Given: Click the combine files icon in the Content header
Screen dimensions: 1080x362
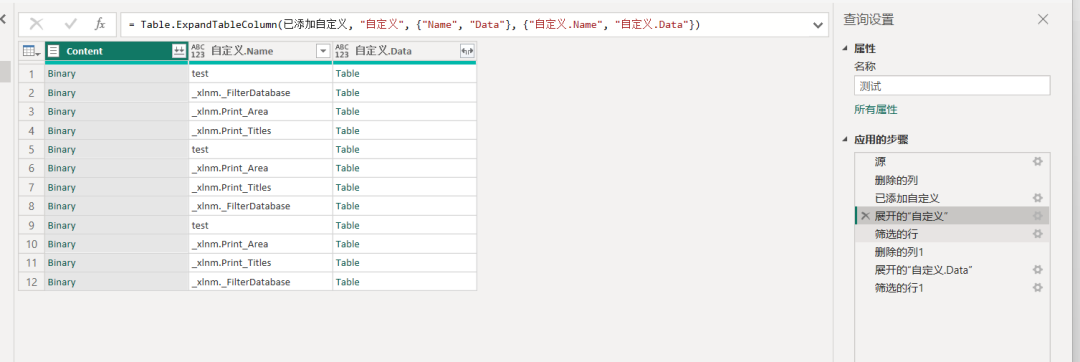Looking at the screenshot, I should coord(179,51).
